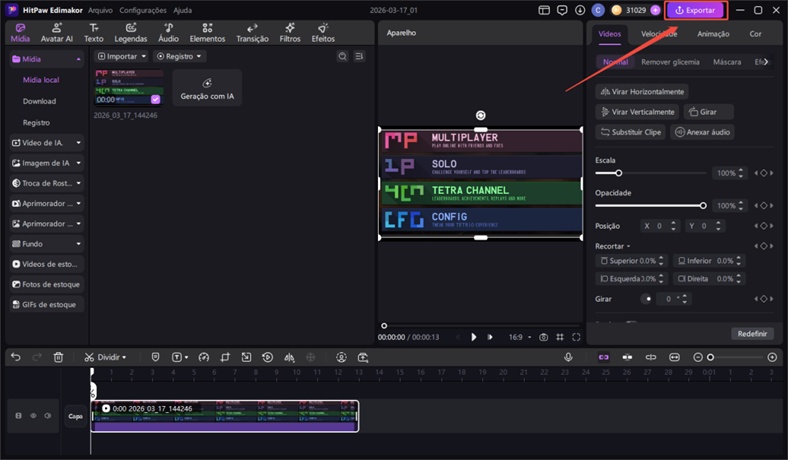
Task: Toggle the media thumbnail checkbox
Action: pos(155,99)
